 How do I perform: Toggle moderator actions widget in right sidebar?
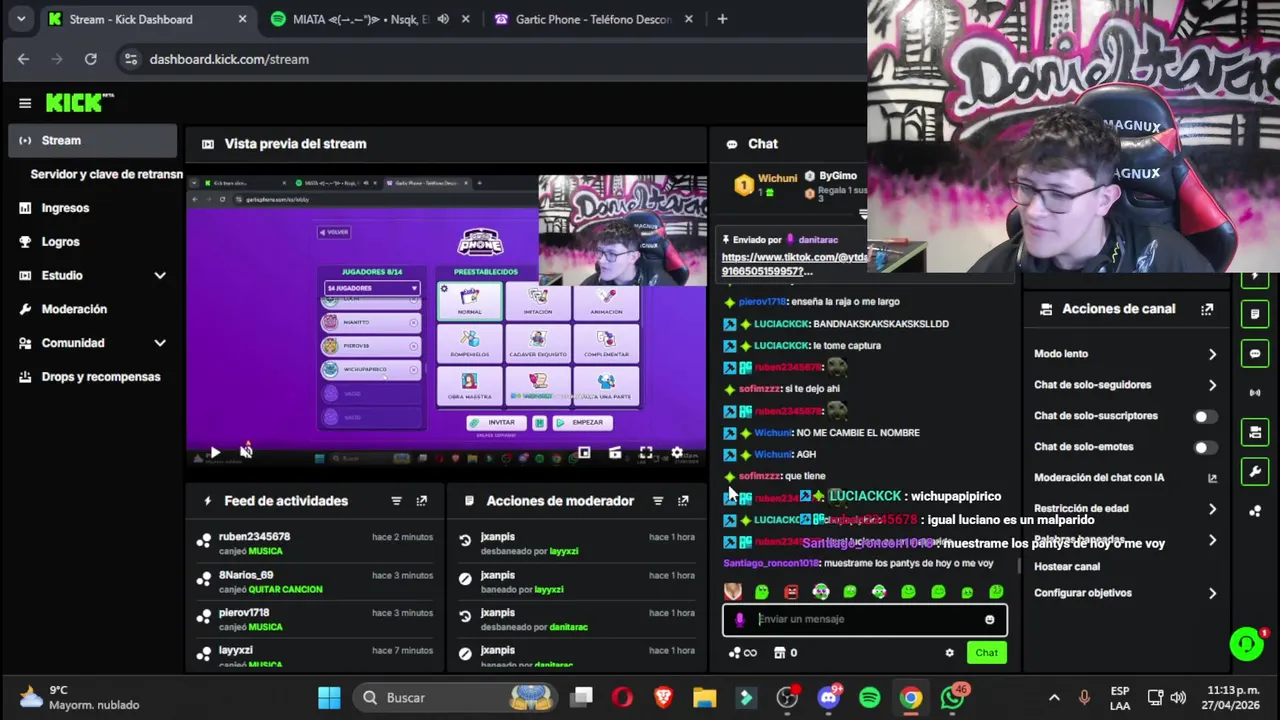click(x=1255, y=314)
